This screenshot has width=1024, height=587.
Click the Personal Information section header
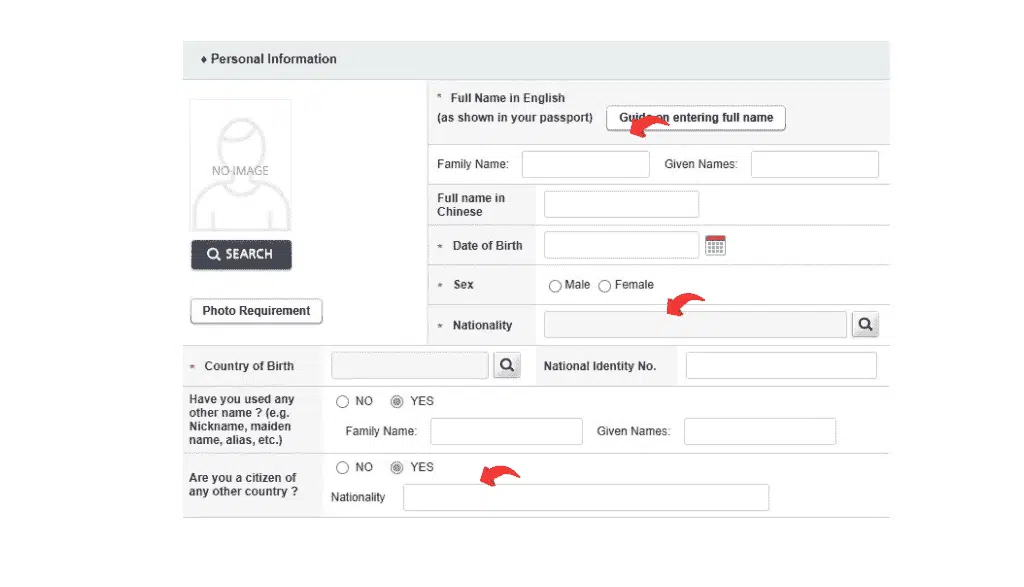(x=536, y=59)
